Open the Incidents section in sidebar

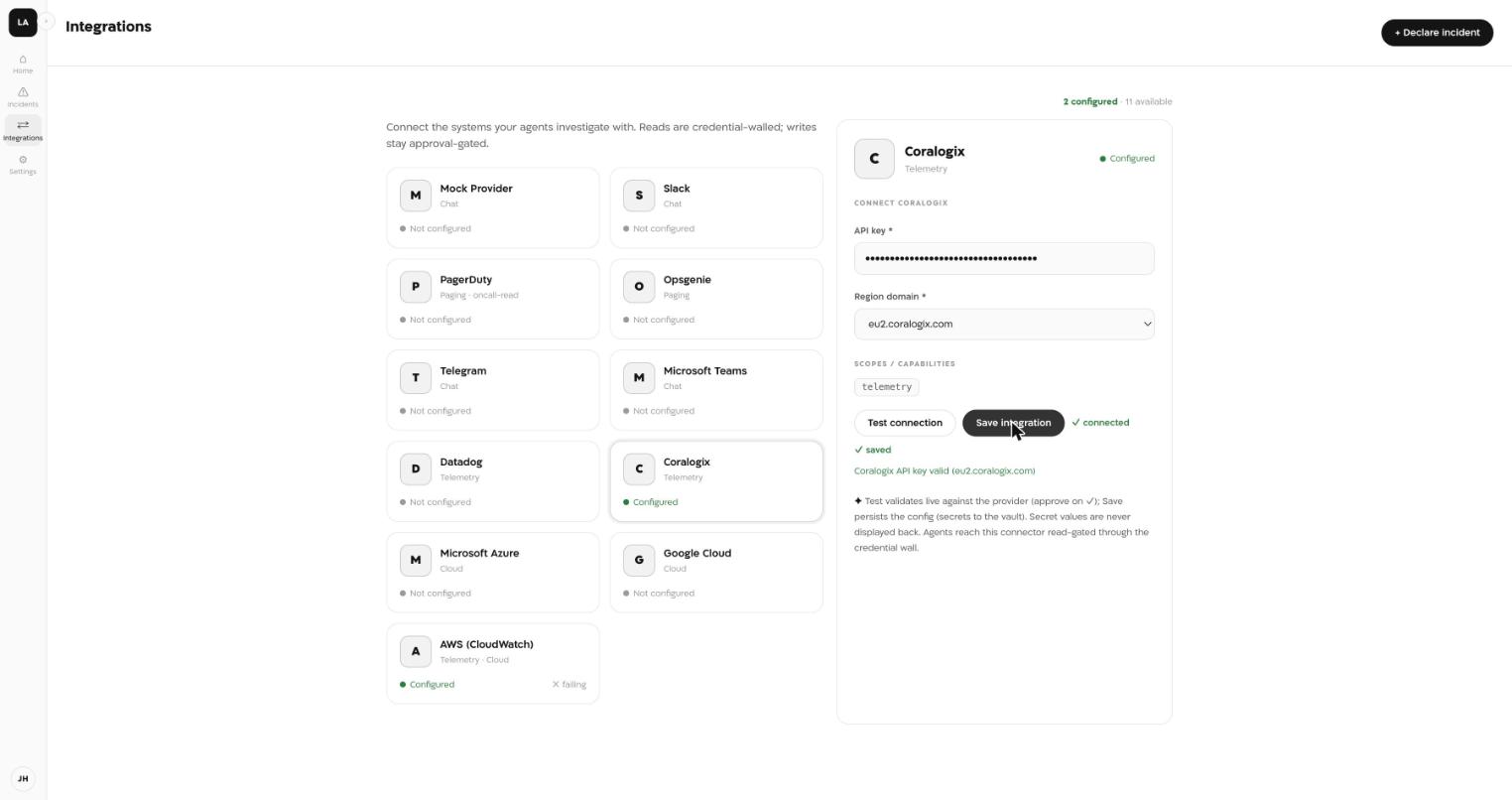[x=23, y=96]
